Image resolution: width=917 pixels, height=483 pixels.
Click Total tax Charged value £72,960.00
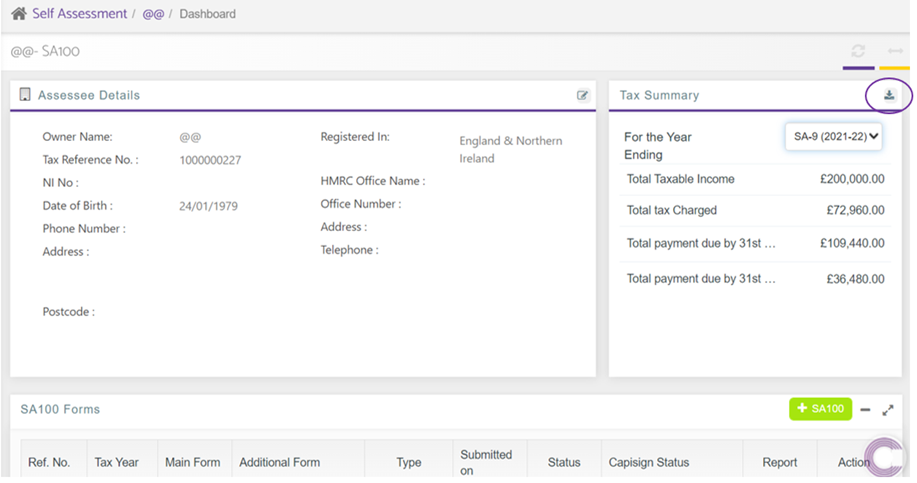[855, 210]
